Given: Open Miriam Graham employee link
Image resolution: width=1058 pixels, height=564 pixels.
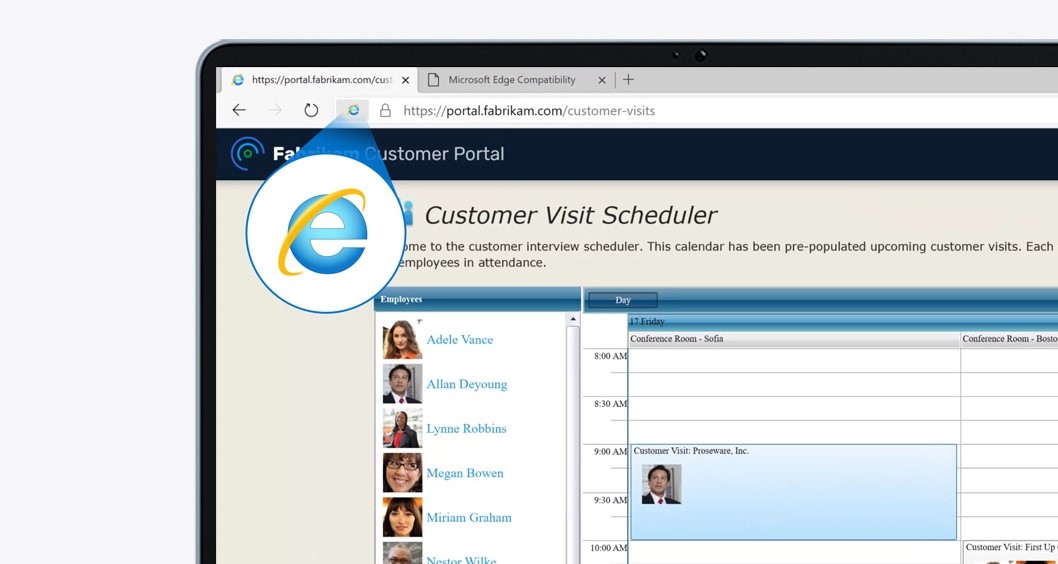Looking at the screenshot, I should pyautogui.click(x=469, y=517).
